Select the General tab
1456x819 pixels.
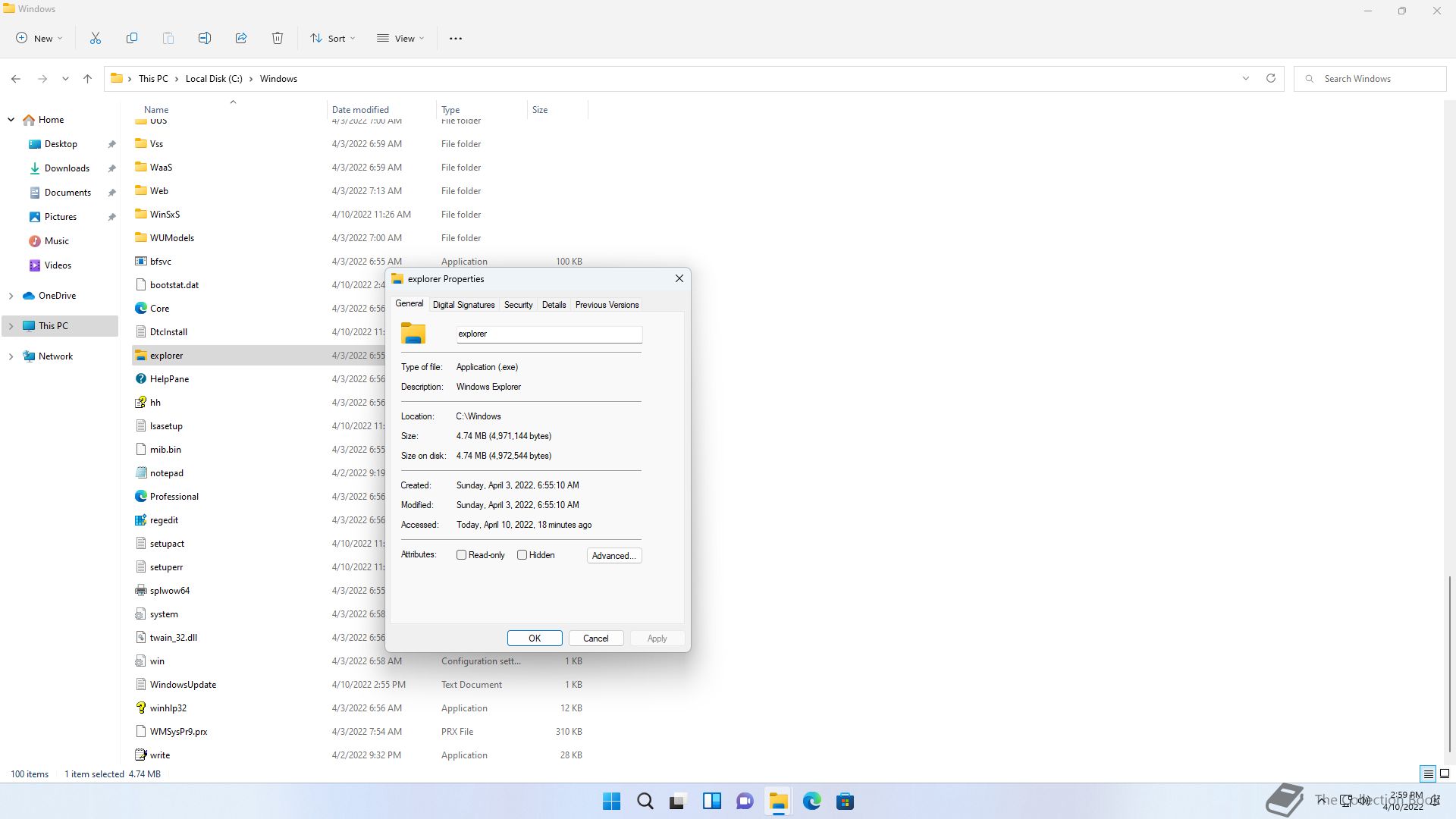[409, 303]
